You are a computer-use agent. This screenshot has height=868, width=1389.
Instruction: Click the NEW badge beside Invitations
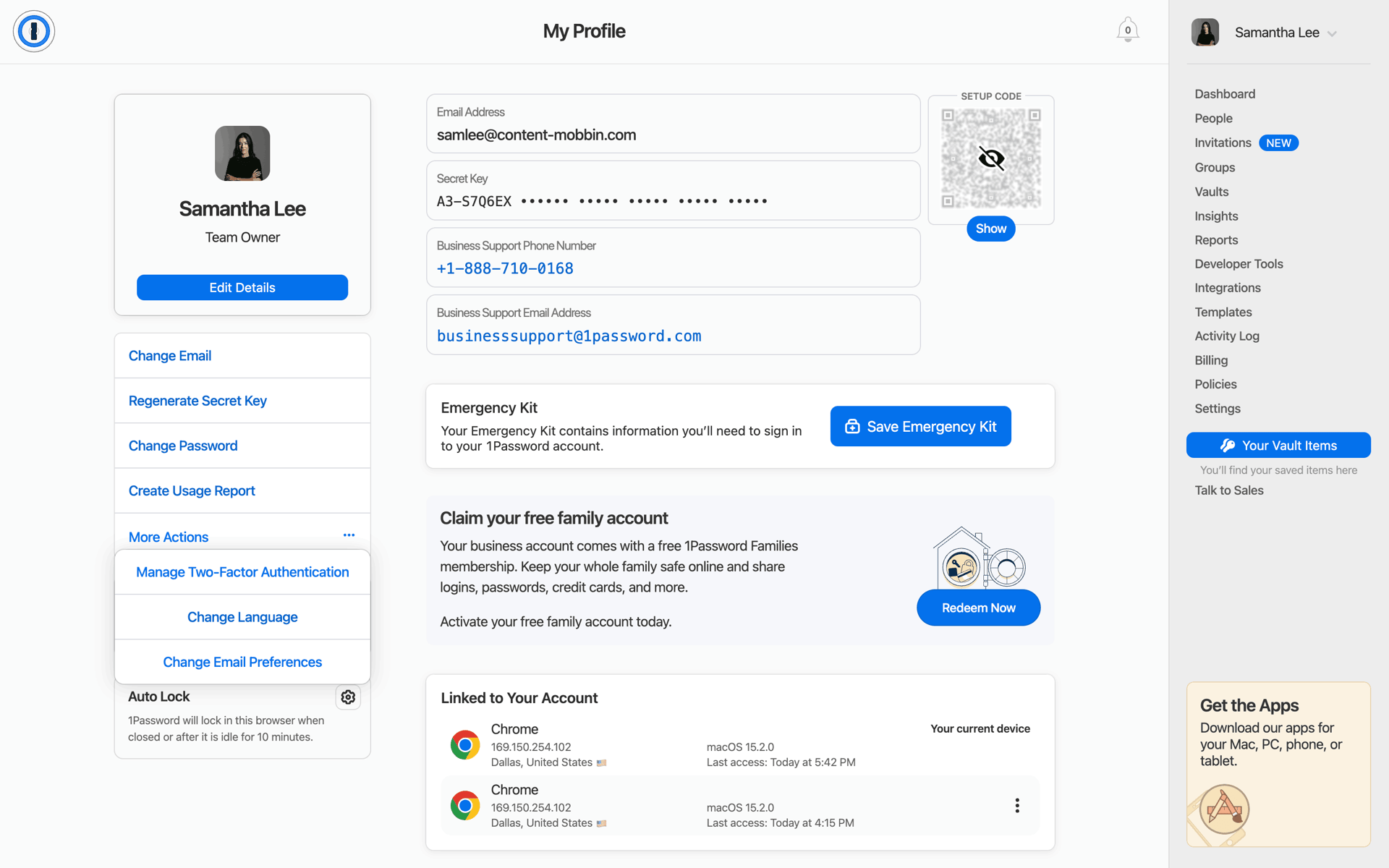pos(1278,143)
